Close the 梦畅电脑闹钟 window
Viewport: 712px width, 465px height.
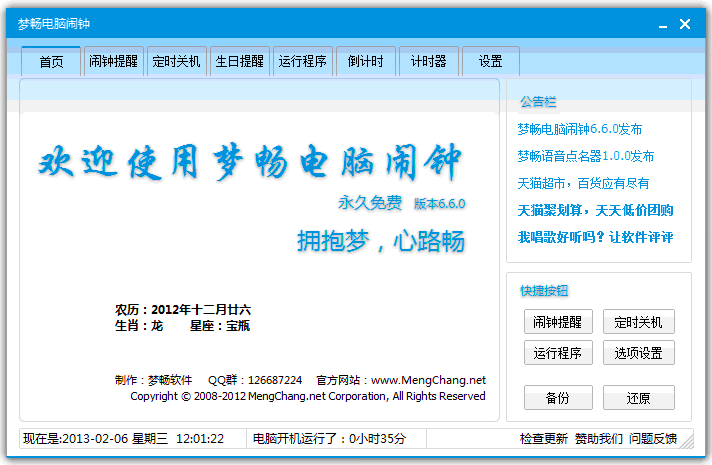(685, 24)
